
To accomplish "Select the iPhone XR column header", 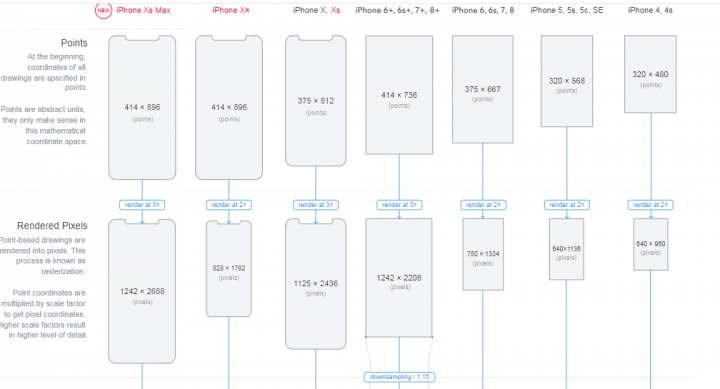I will point(231,10).
